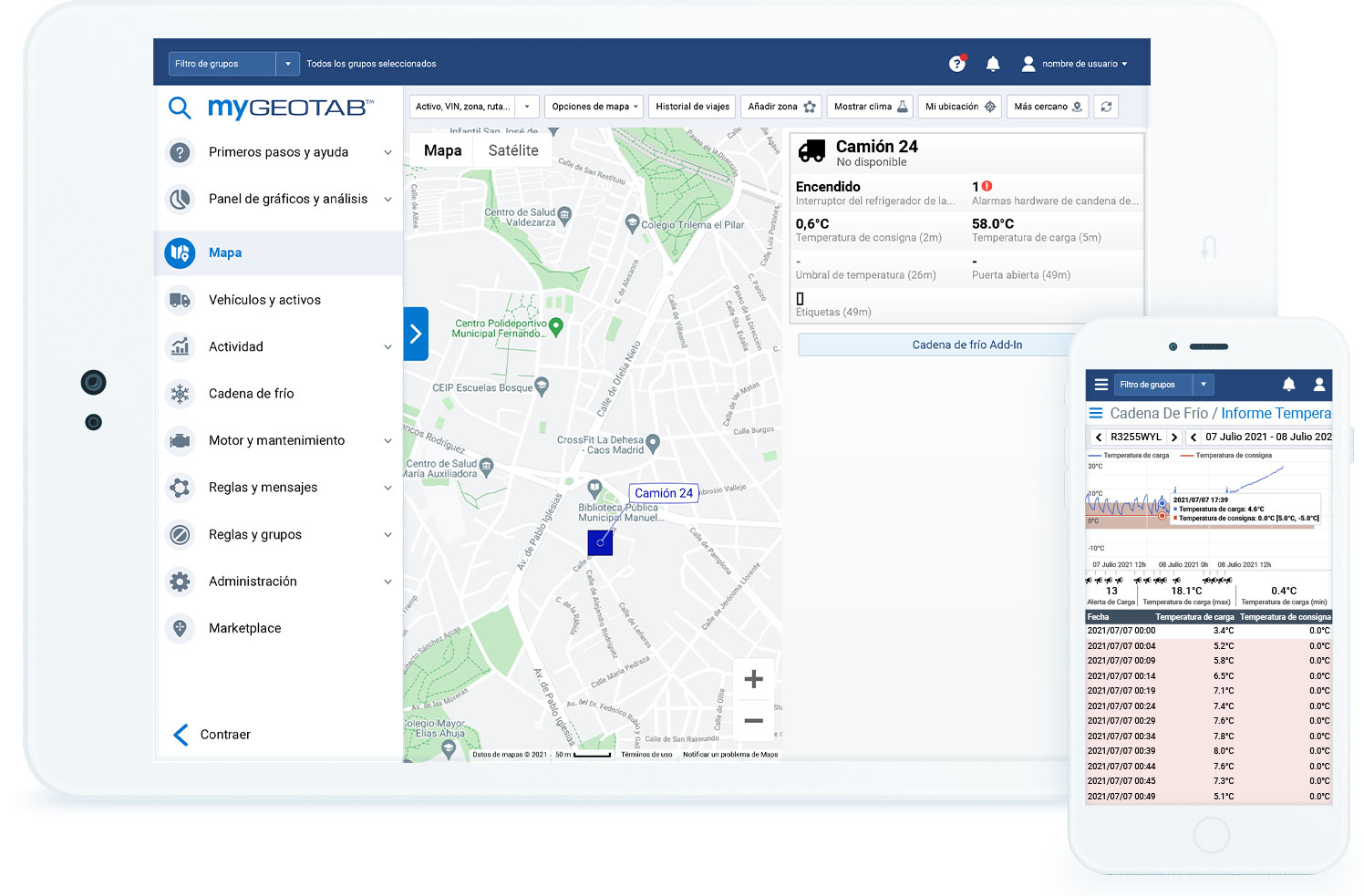This screenshot has width=1364, height=896.
Task: Click the Panel de gráficos pie-chart icon
Action: (181, 199)
